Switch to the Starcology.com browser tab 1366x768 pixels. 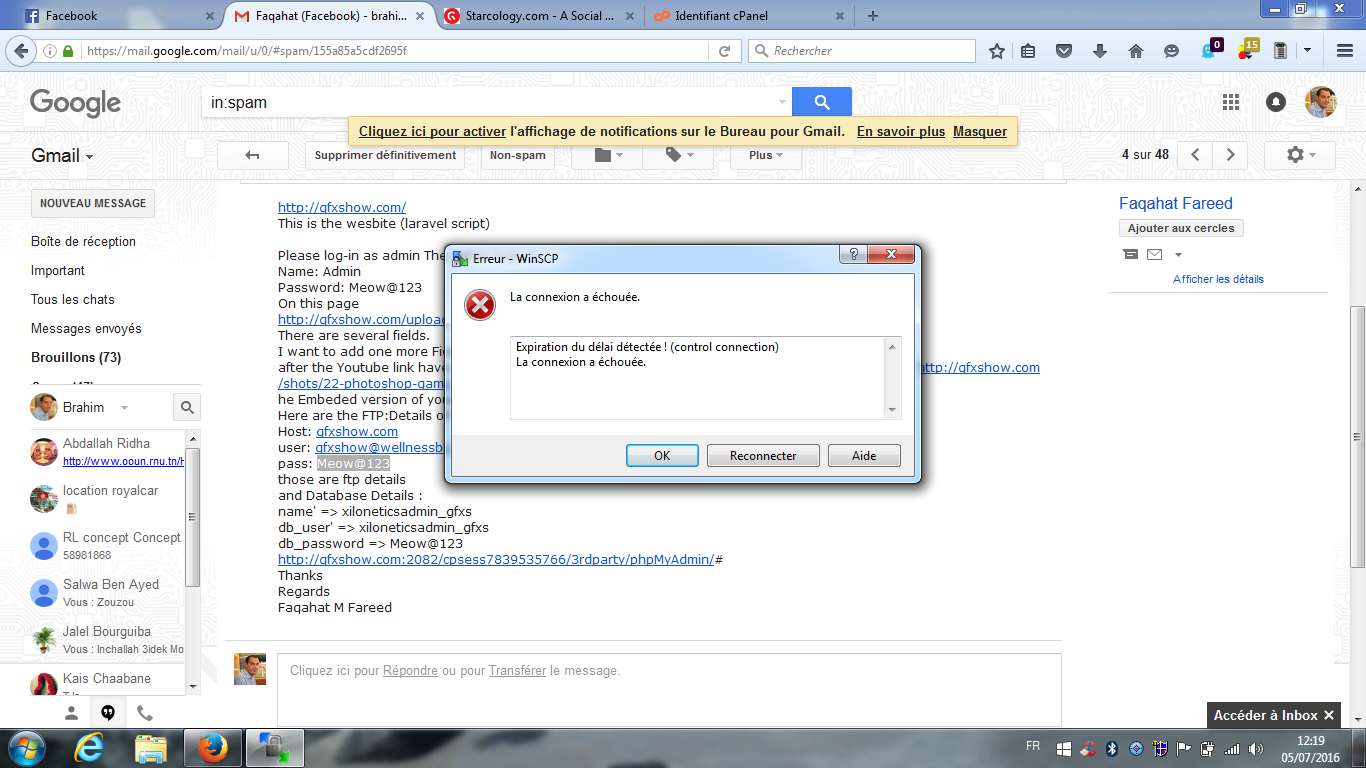click(x=538, y=15)
